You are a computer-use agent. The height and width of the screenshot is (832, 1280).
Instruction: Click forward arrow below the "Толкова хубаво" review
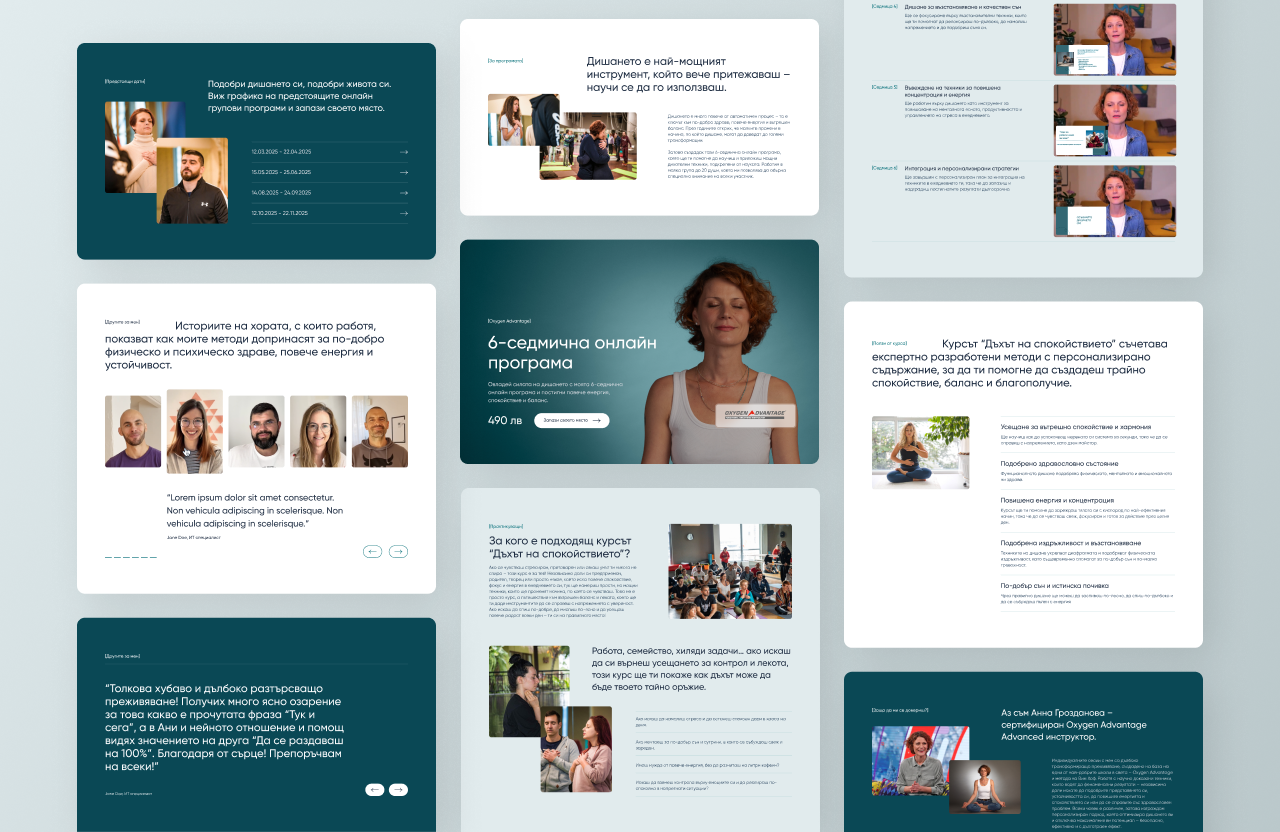398,789
